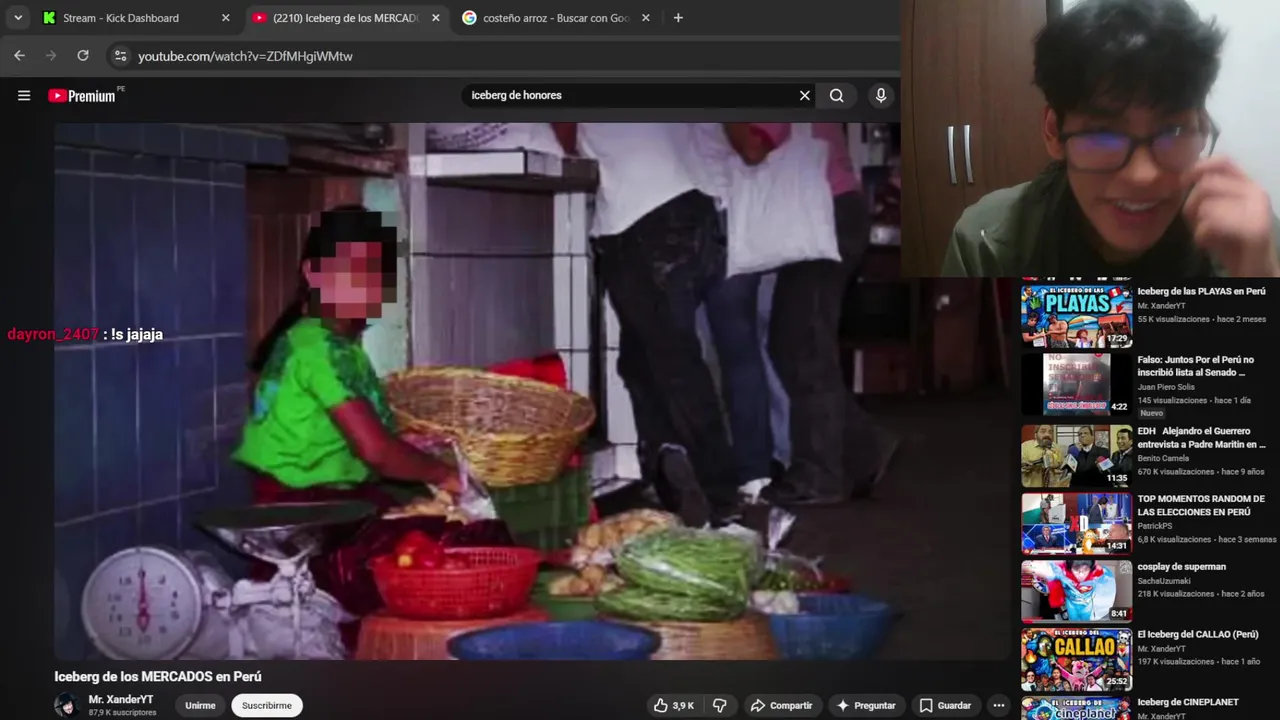This screenshot has height=720, width=1280.
Task: Open El Iceberg del CALLAO thumbnail
Action: tap(1076, 659)
